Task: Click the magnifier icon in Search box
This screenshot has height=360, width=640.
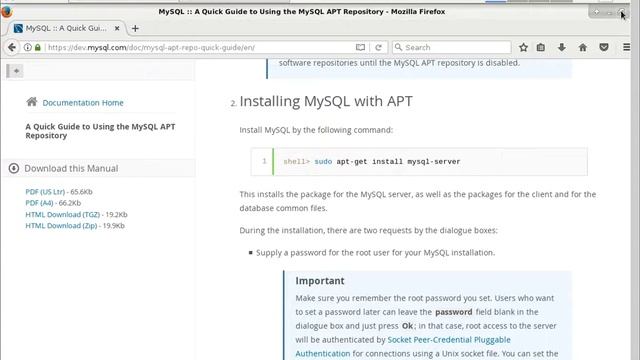Action: (x=398, y=47)
